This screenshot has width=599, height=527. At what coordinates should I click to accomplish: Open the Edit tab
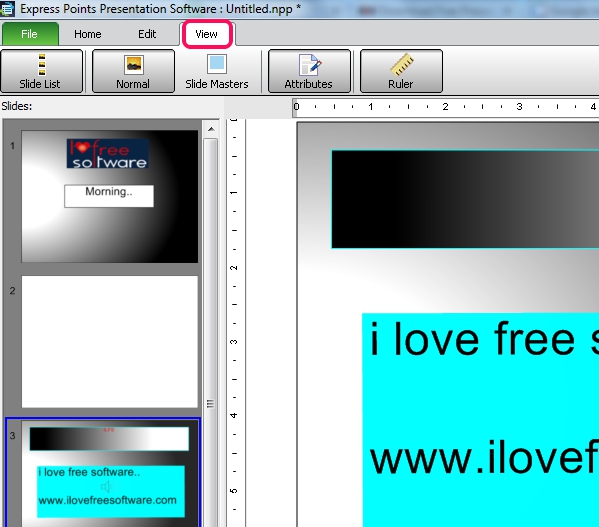(147, 34)
